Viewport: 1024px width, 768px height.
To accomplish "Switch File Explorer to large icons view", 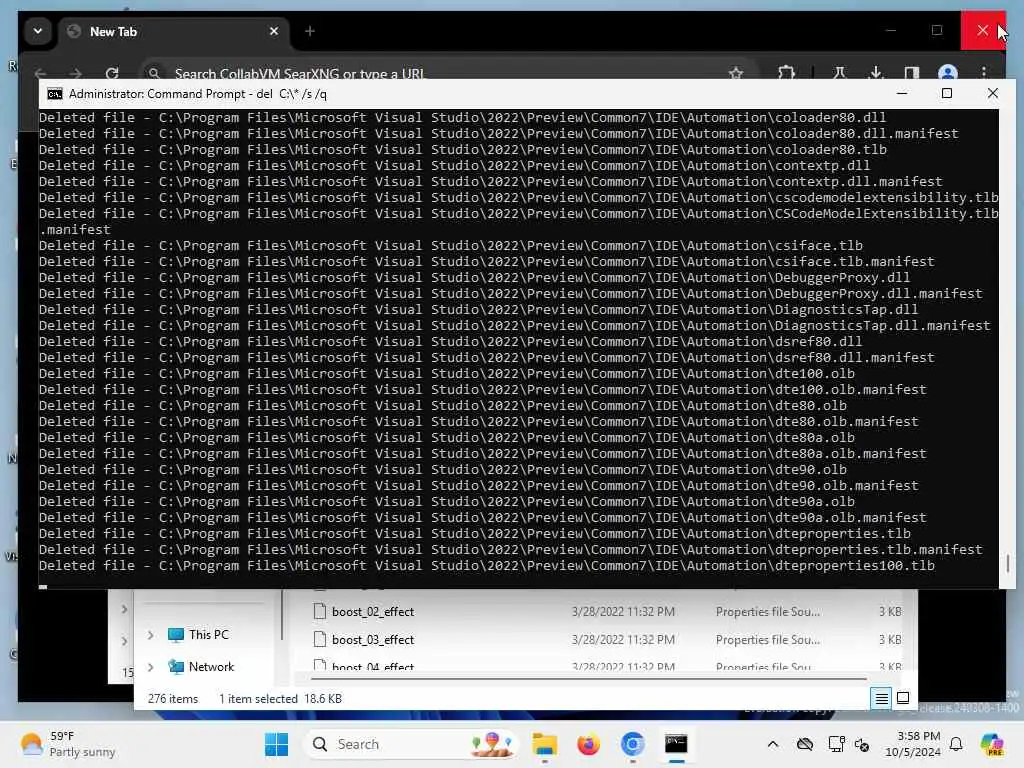I will click(903, 699).
